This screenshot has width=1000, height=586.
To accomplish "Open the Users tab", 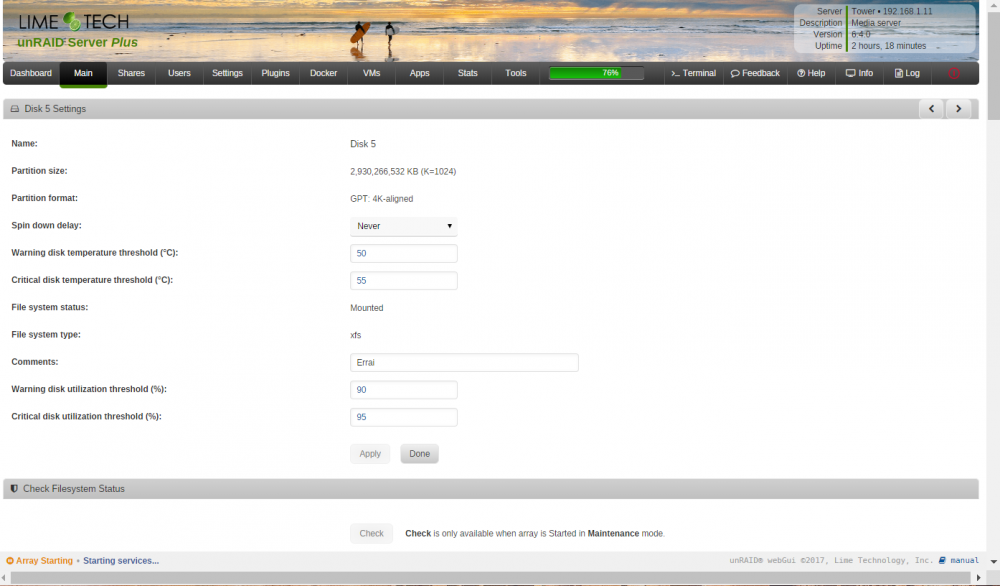I will [179, 73].
